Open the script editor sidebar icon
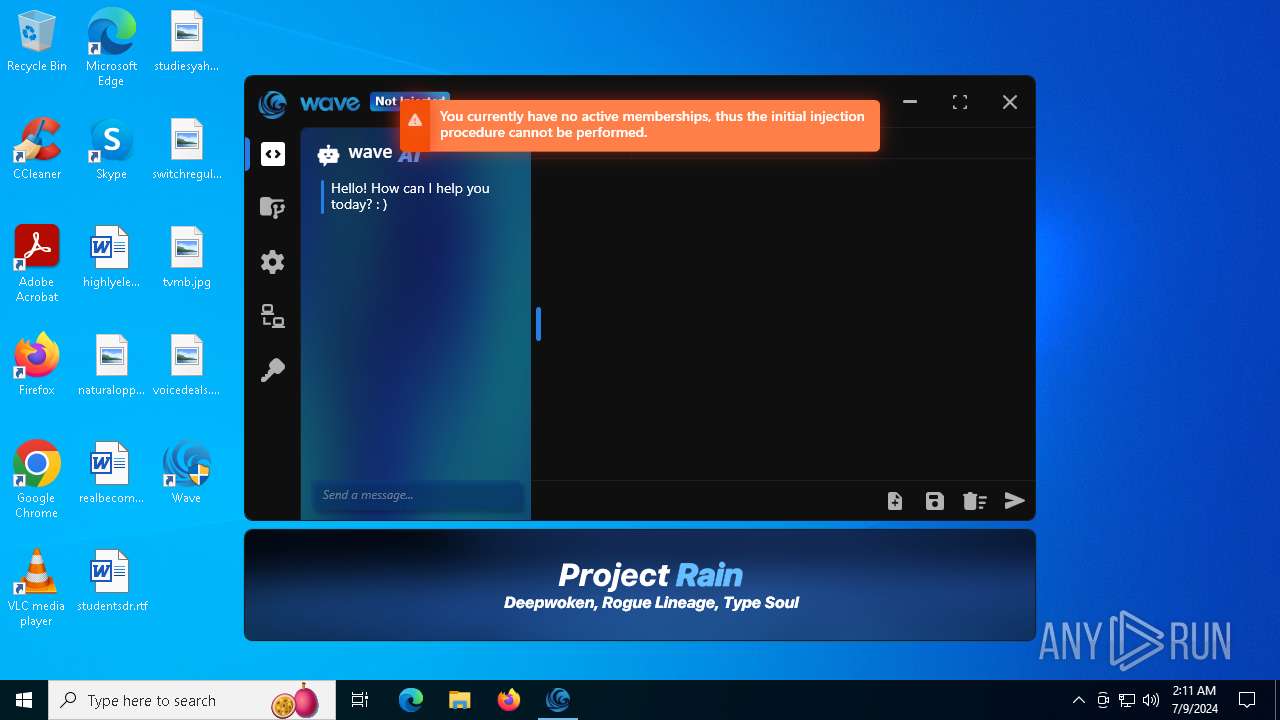This screenshot has width=1280, height=720. (273, 154)
